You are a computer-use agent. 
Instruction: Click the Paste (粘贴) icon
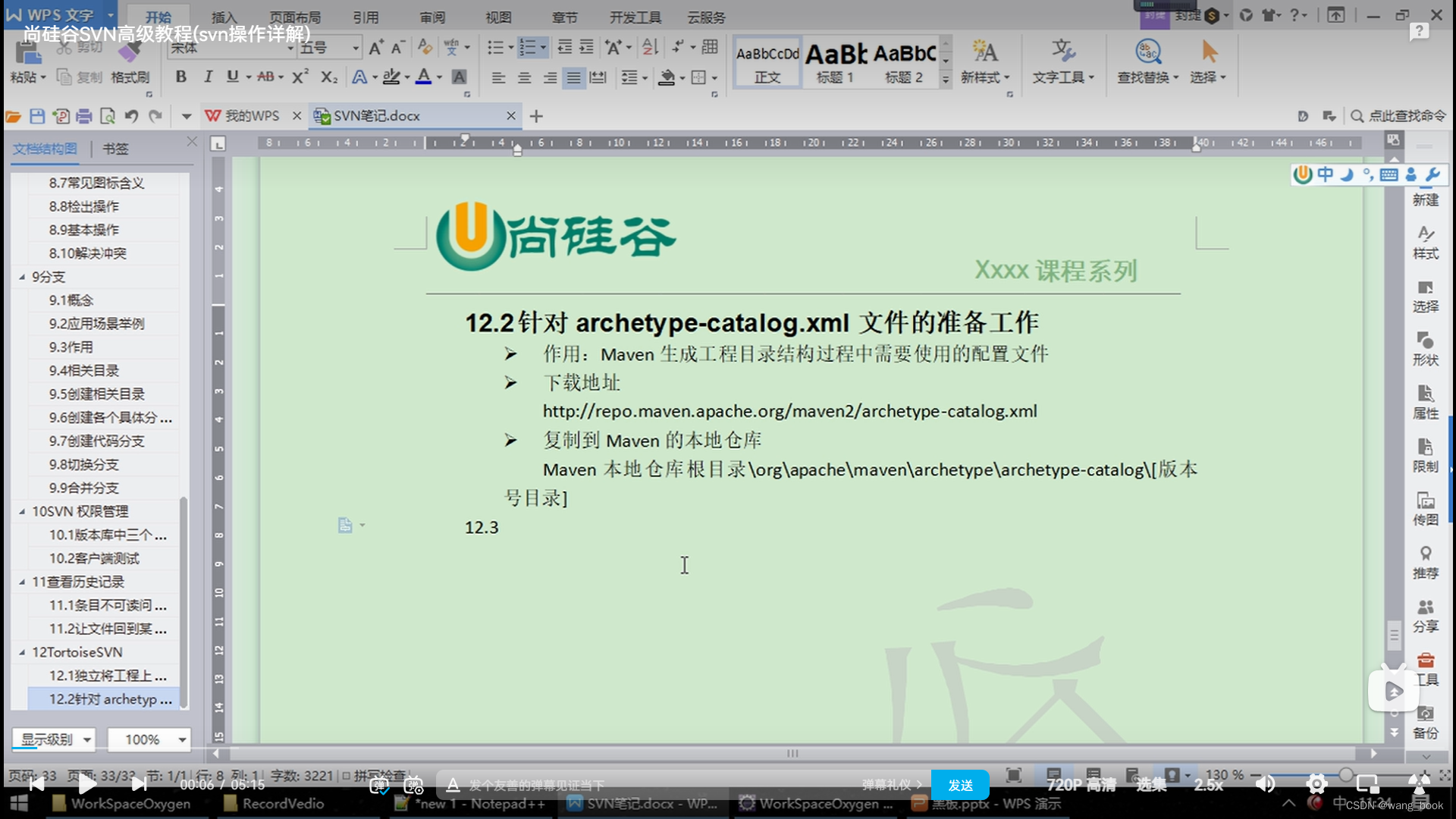tap(27, 54)
